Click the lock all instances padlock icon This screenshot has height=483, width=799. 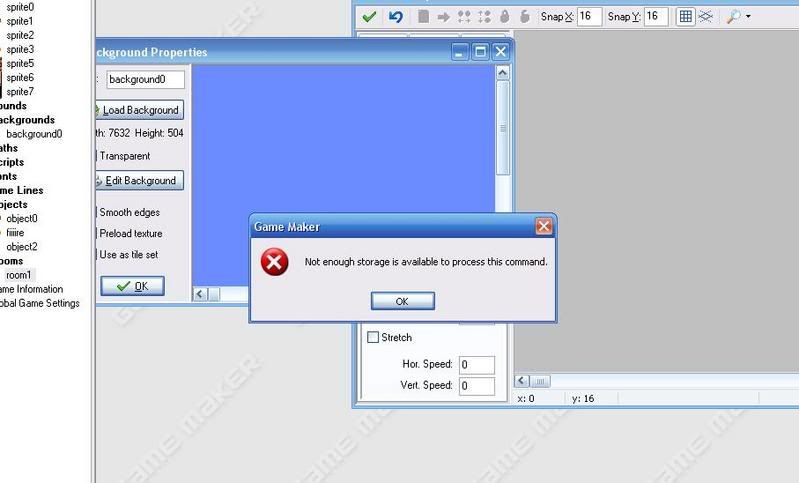(x=504, y=16)
